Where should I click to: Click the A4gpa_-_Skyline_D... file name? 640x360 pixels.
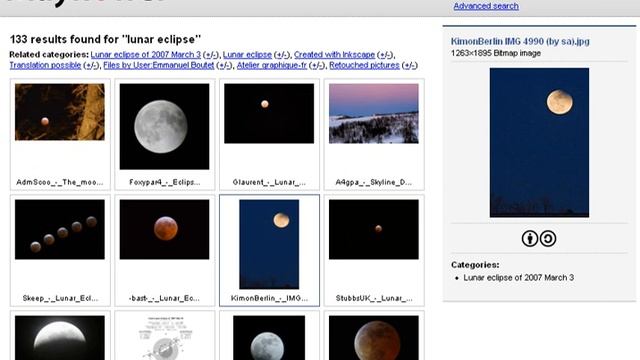point(374,182)
